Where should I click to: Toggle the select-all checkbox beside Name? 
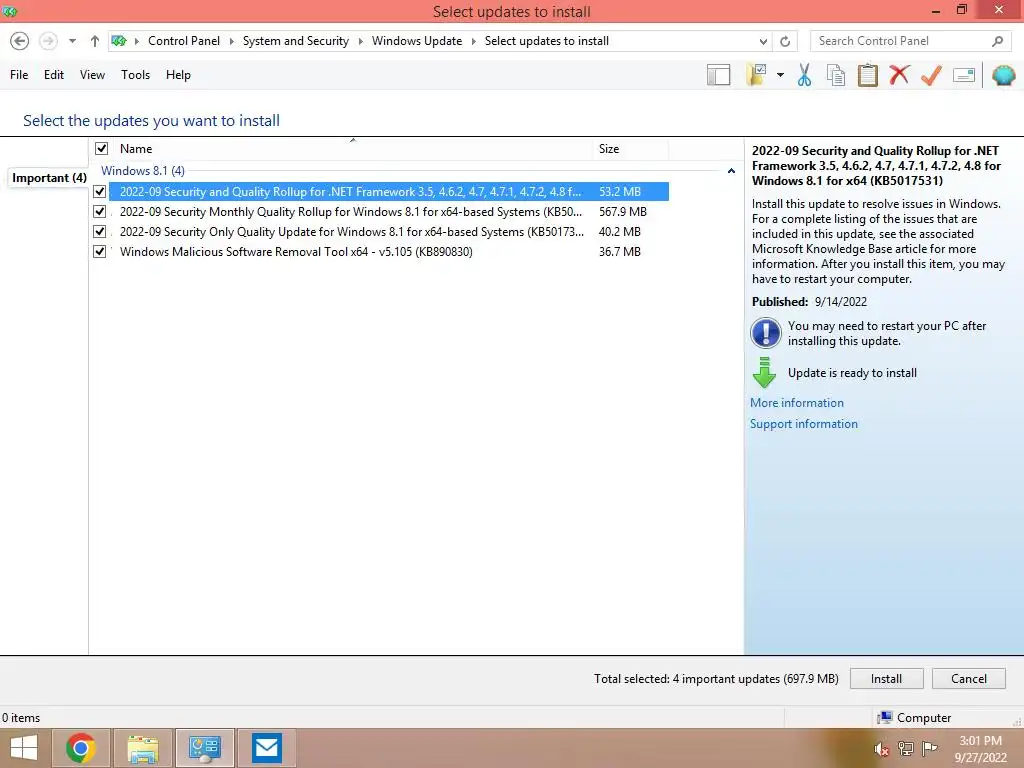(x=102, y=149)
